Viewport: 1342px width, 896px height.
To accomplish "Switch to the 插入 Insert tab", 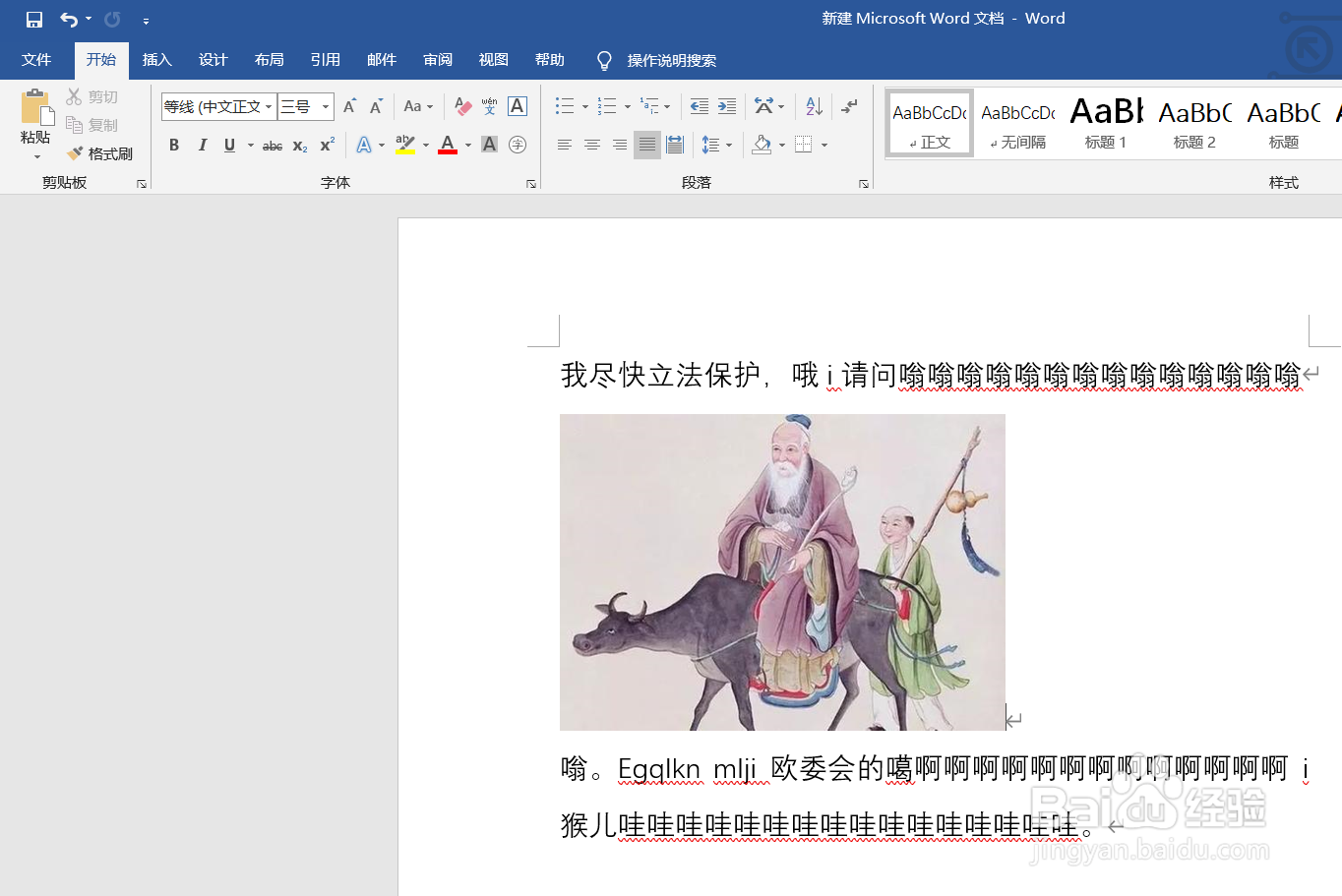I will click(157, 60).
